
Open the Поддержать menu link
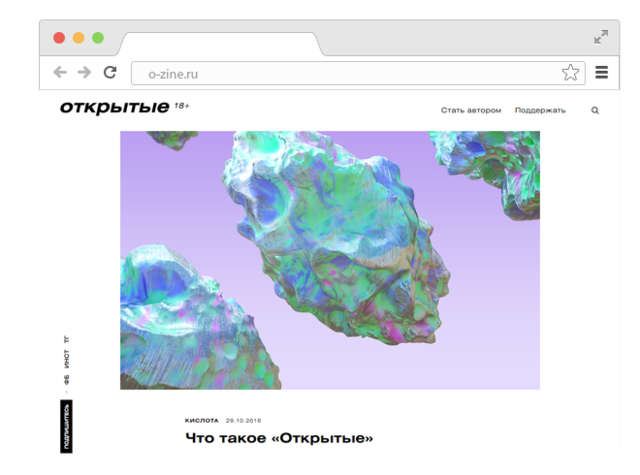tap(540, 111)
